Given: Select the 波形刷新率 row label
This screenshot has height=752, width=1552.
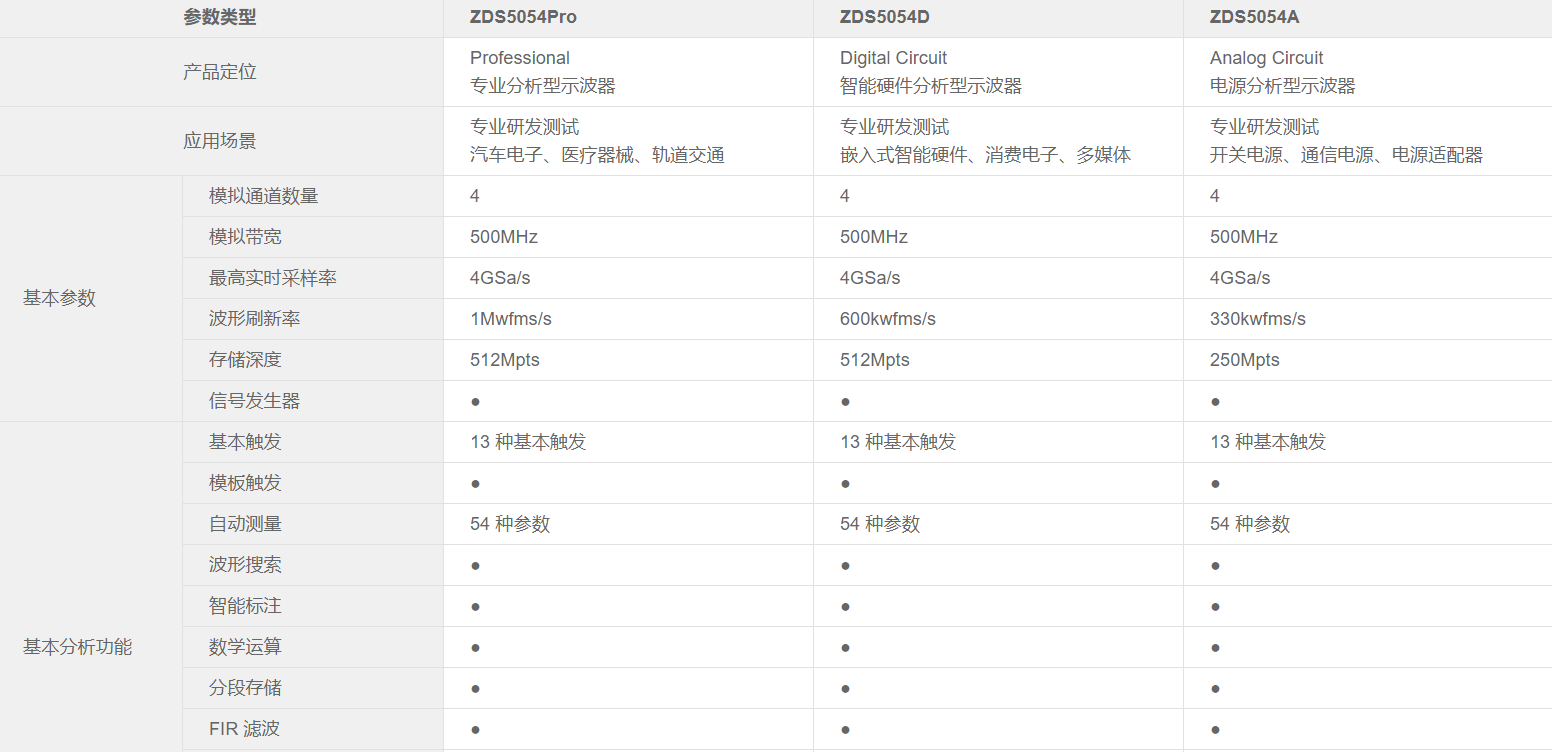Looking at the screenshot, I should click(x=255, y=319).
